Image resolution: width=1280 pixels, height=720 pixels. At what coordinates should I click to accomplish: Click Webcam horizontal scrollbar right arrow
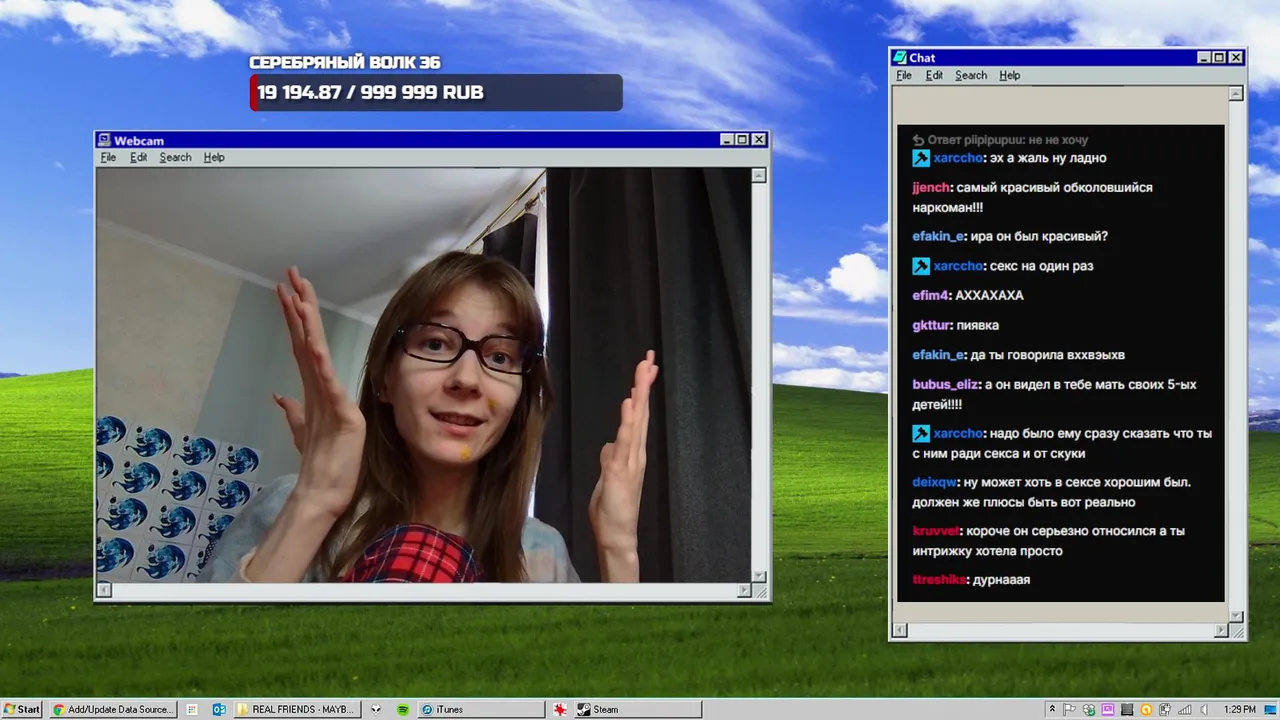click(x=744, y=591)
